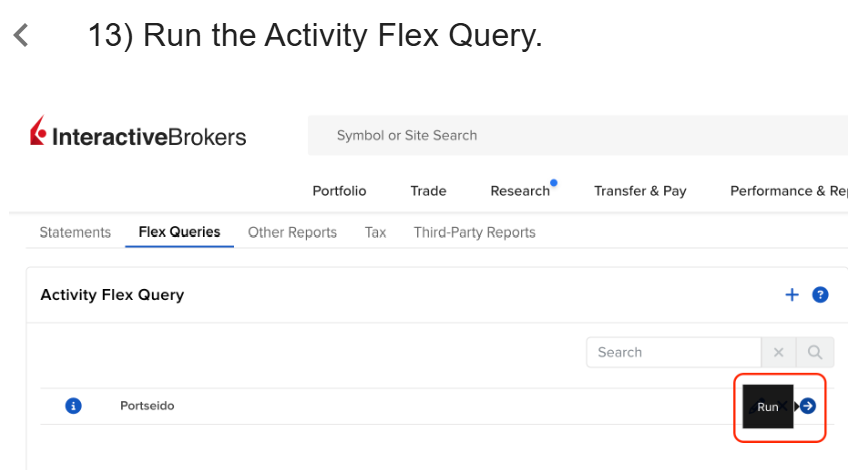Viewport: 848px width, 470px height.
Task: Open the blue question mark help icon
Action: point(820,295)
